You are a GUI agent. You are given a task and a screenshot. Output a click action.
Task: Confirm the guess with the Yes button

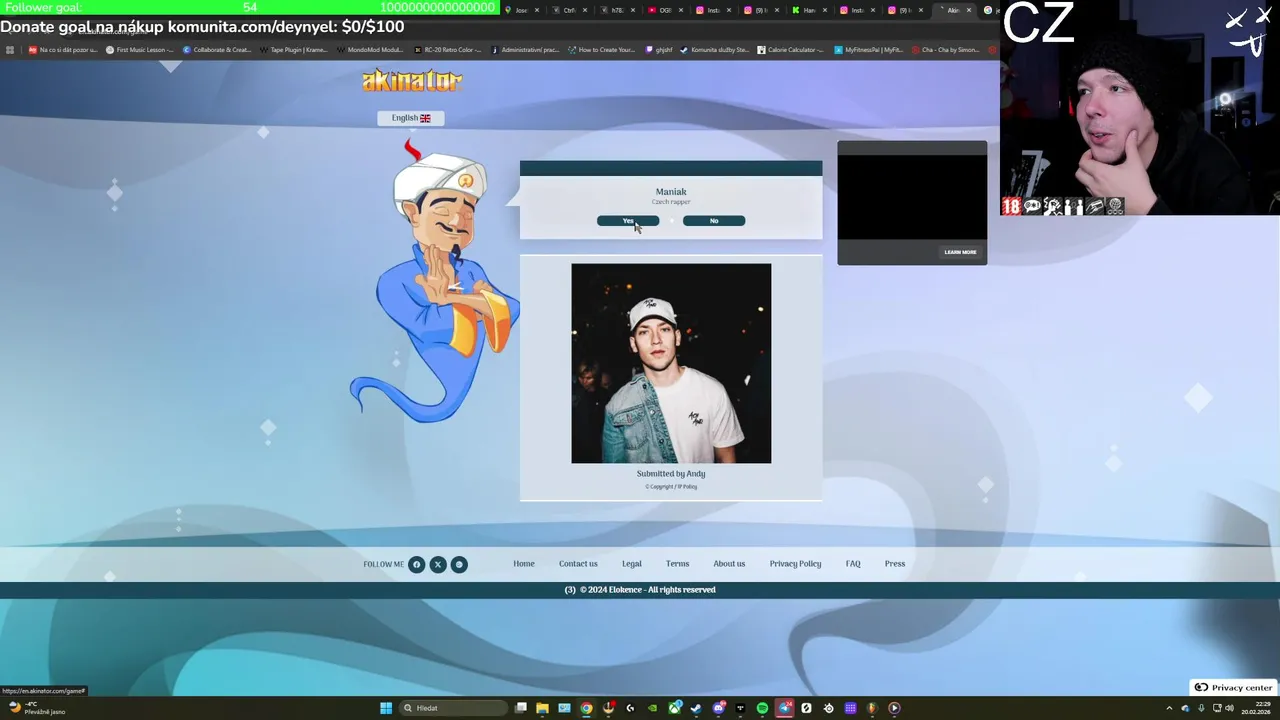coord(628,221)
